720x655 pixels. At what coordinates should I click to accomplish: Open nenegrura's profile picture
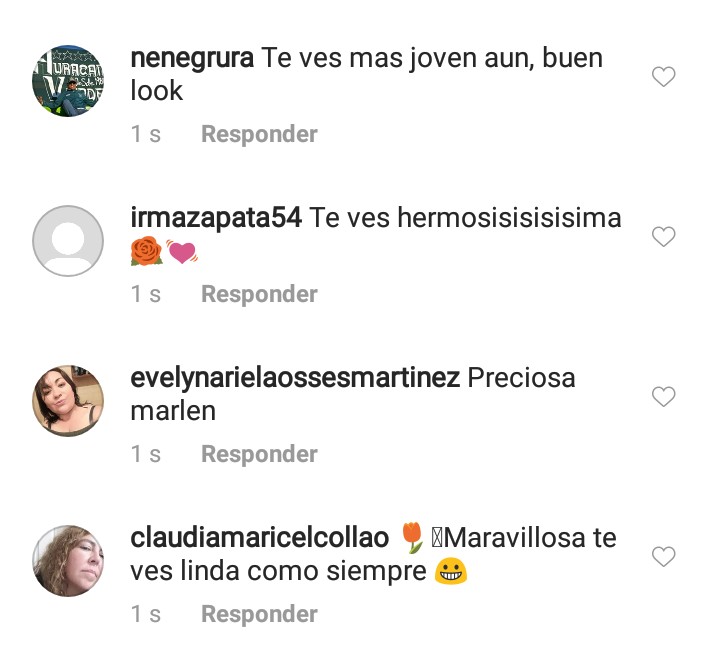pyautogui.click(x=68, y=81)
